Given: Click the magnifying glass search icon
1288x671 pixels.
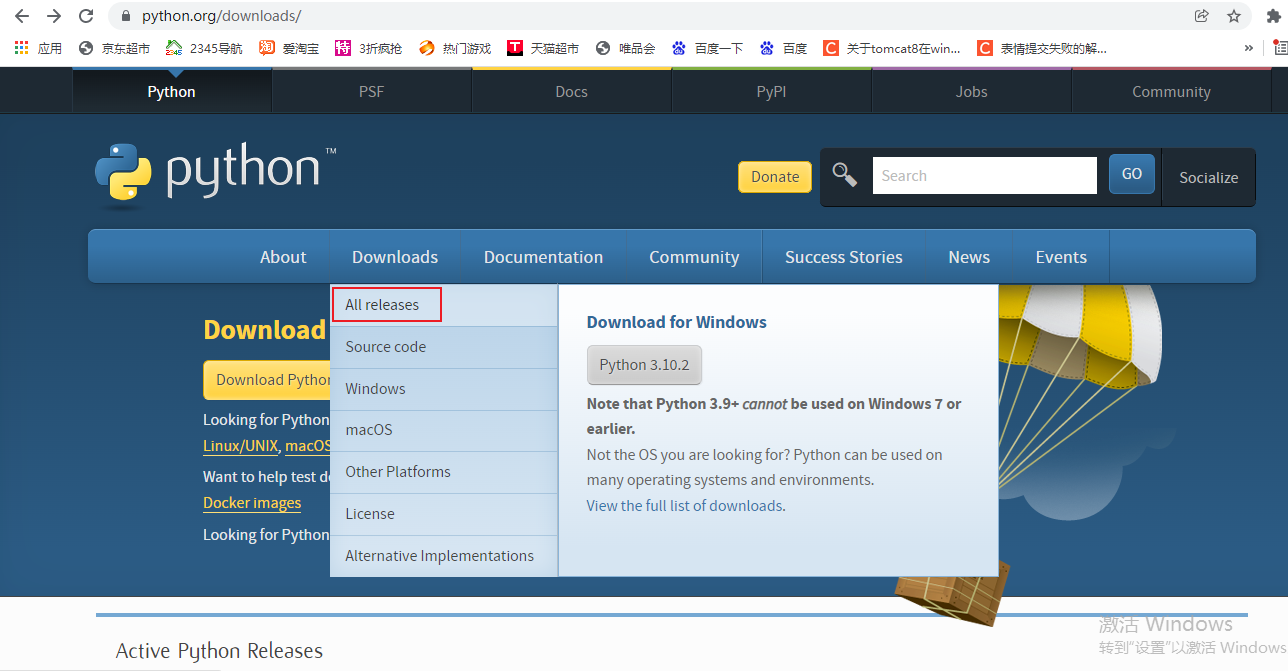Looking at the screenshot, I should tap(845, 175).
